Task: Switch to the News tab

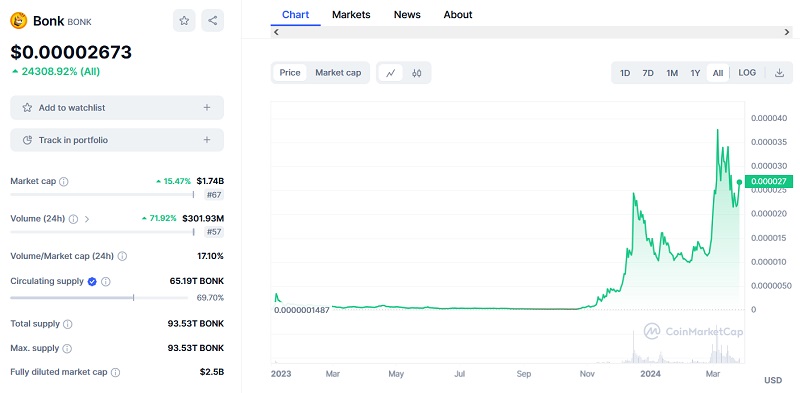Action: pyautogui.click(x=407, y=15)
